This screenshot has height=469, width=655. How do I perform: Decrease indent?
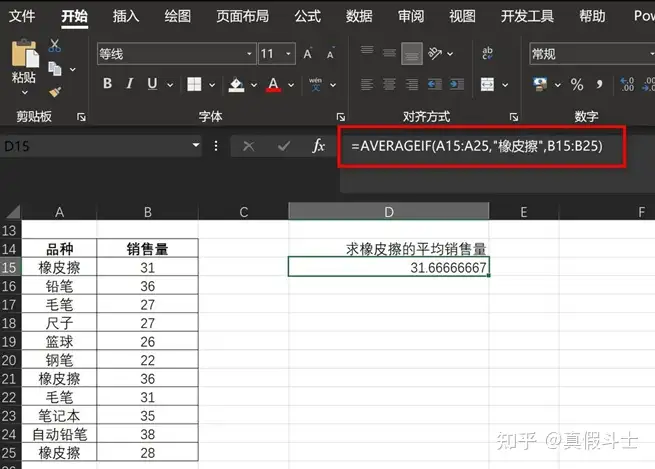[435, 84]
